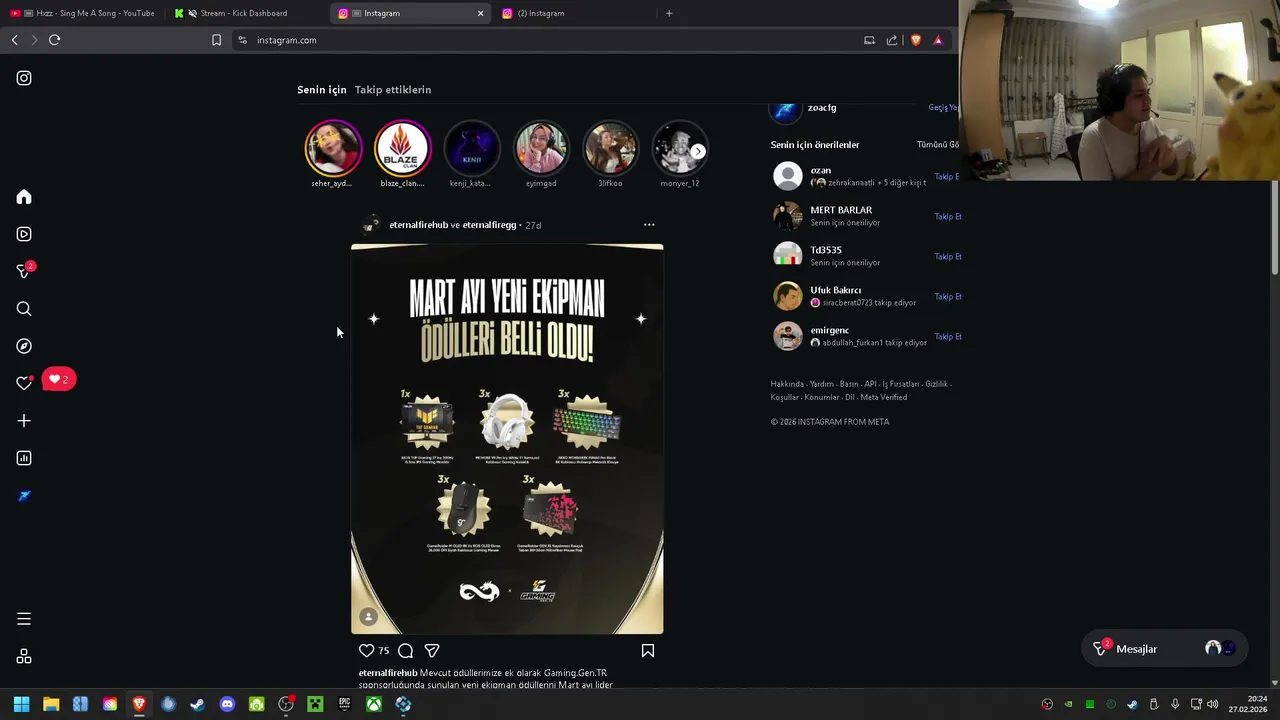
Task: Open direct messages sidebar icon with badge
Action: coord(25,271)
